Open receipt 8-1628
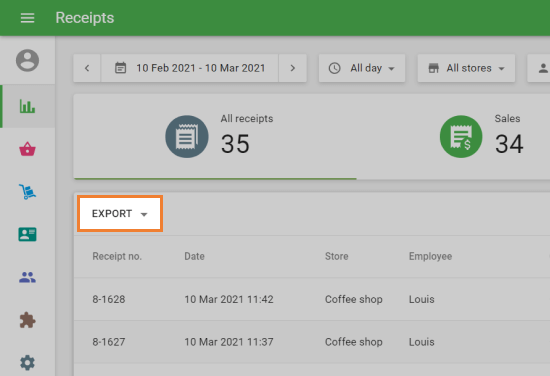The image size is (550, 376). click(109, 299)
